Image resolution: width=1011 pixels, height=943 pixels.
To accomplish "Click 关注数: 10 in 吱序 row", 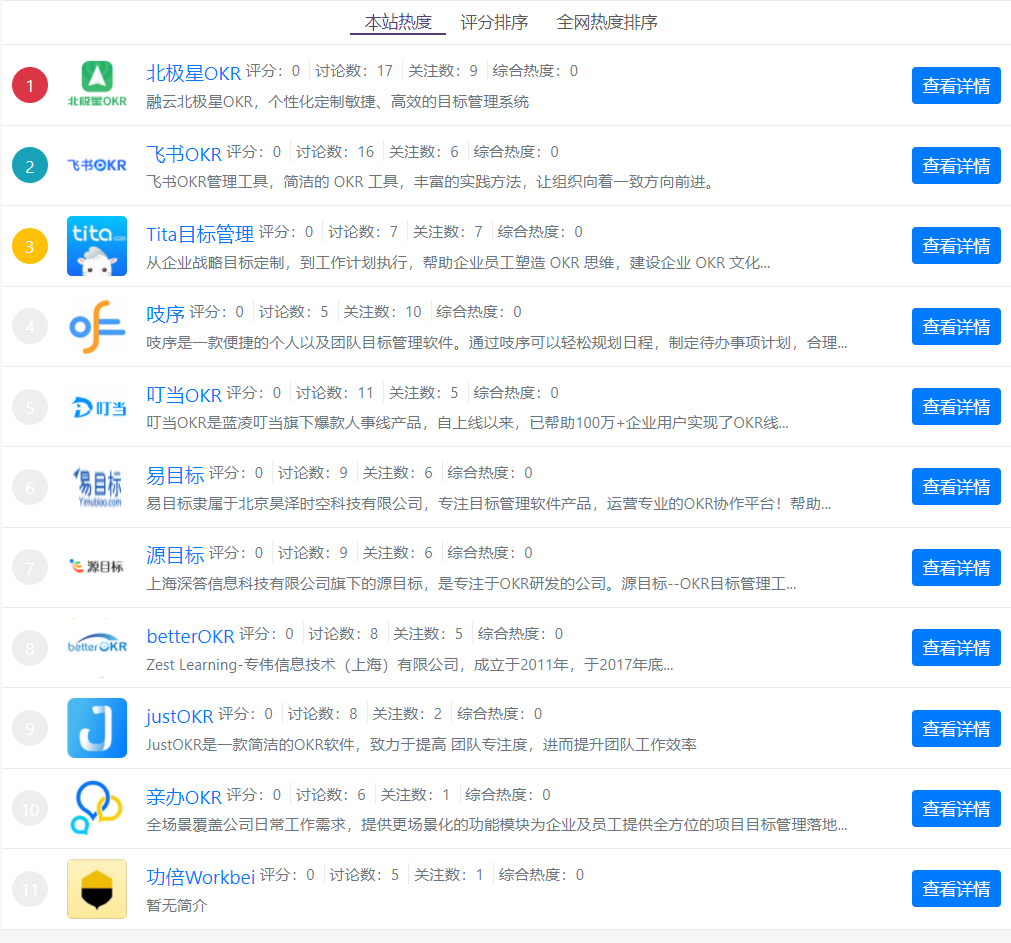I will click(x=382, y=312).
